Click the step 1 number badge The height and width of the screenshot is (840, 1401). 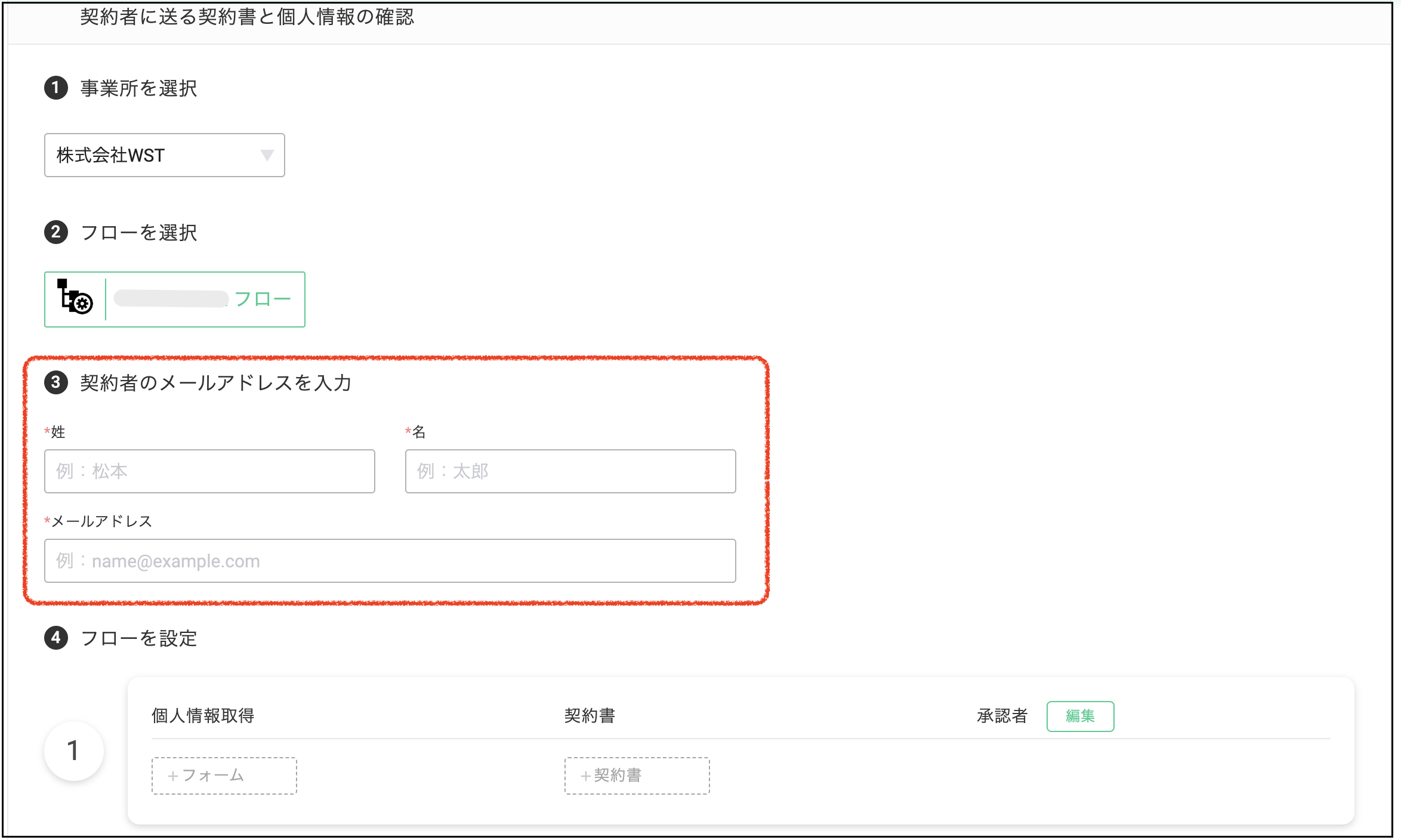click(x=56, y=88)
